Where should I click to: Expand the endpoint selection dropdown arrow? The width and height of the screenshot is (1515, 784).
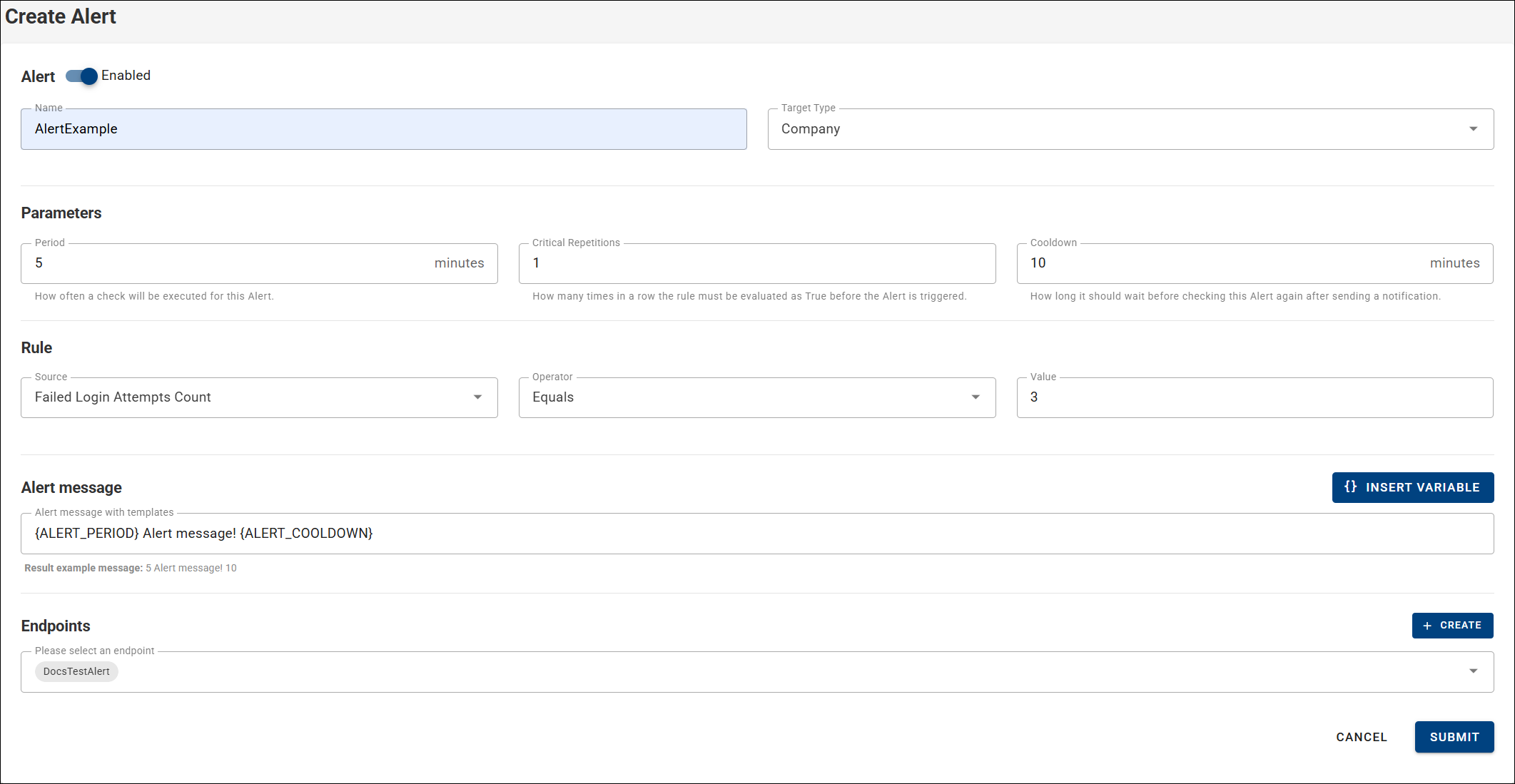point(1473,671)
